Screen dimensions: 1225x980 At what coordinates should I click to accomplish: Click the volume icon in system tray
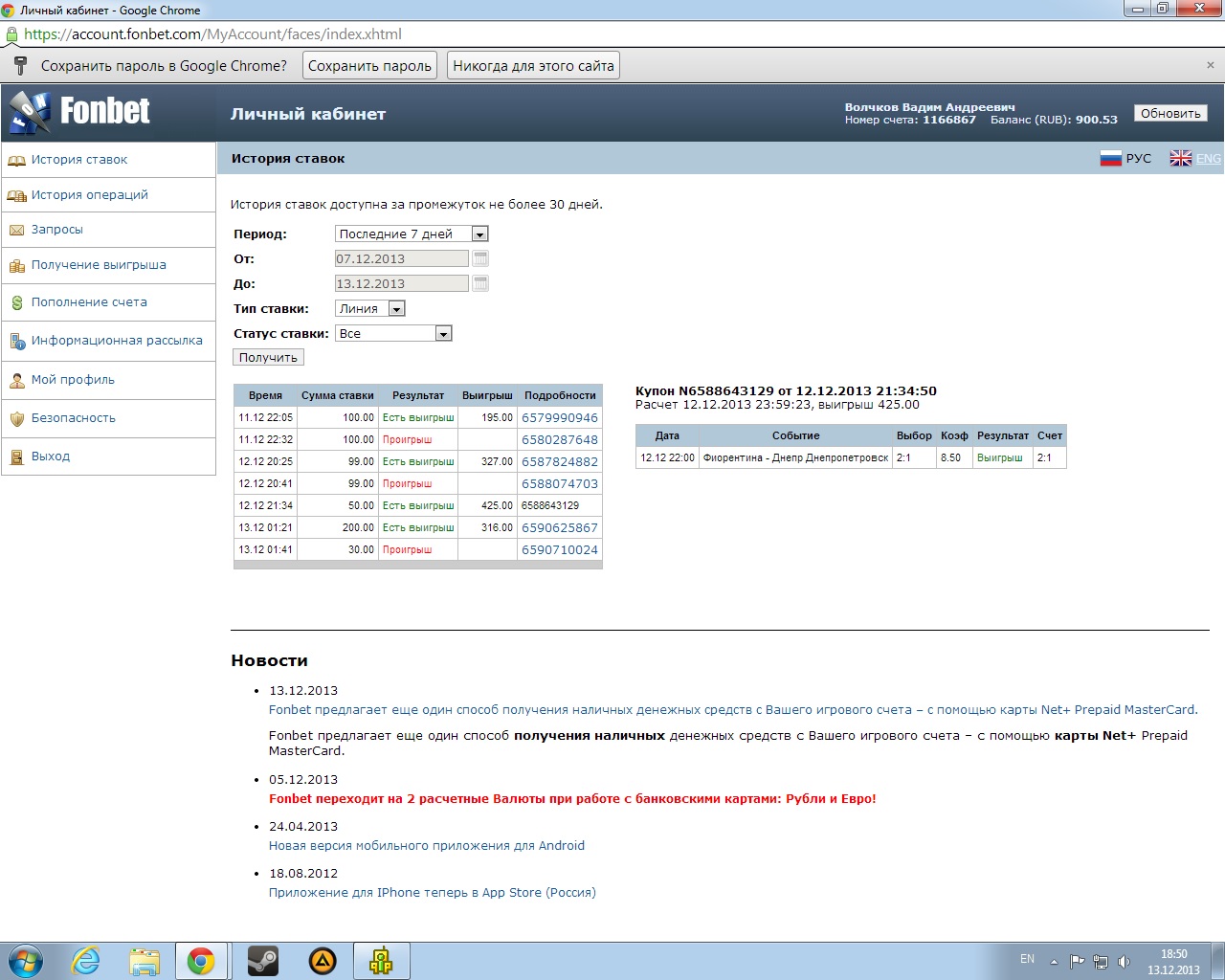pyautogui.click(x=1124, y=962)
